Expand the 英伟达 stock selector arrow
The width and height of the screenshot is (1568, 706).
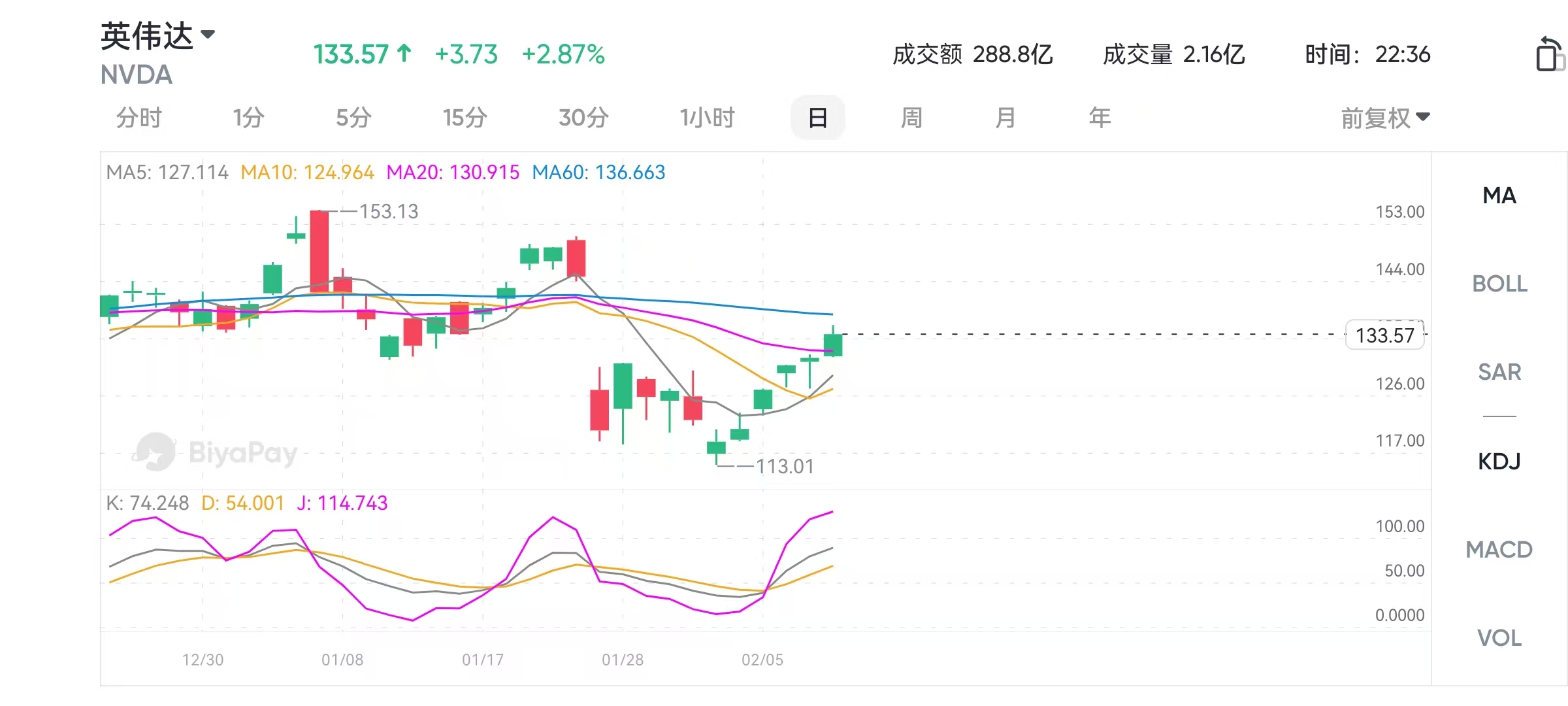click(208, 34)
